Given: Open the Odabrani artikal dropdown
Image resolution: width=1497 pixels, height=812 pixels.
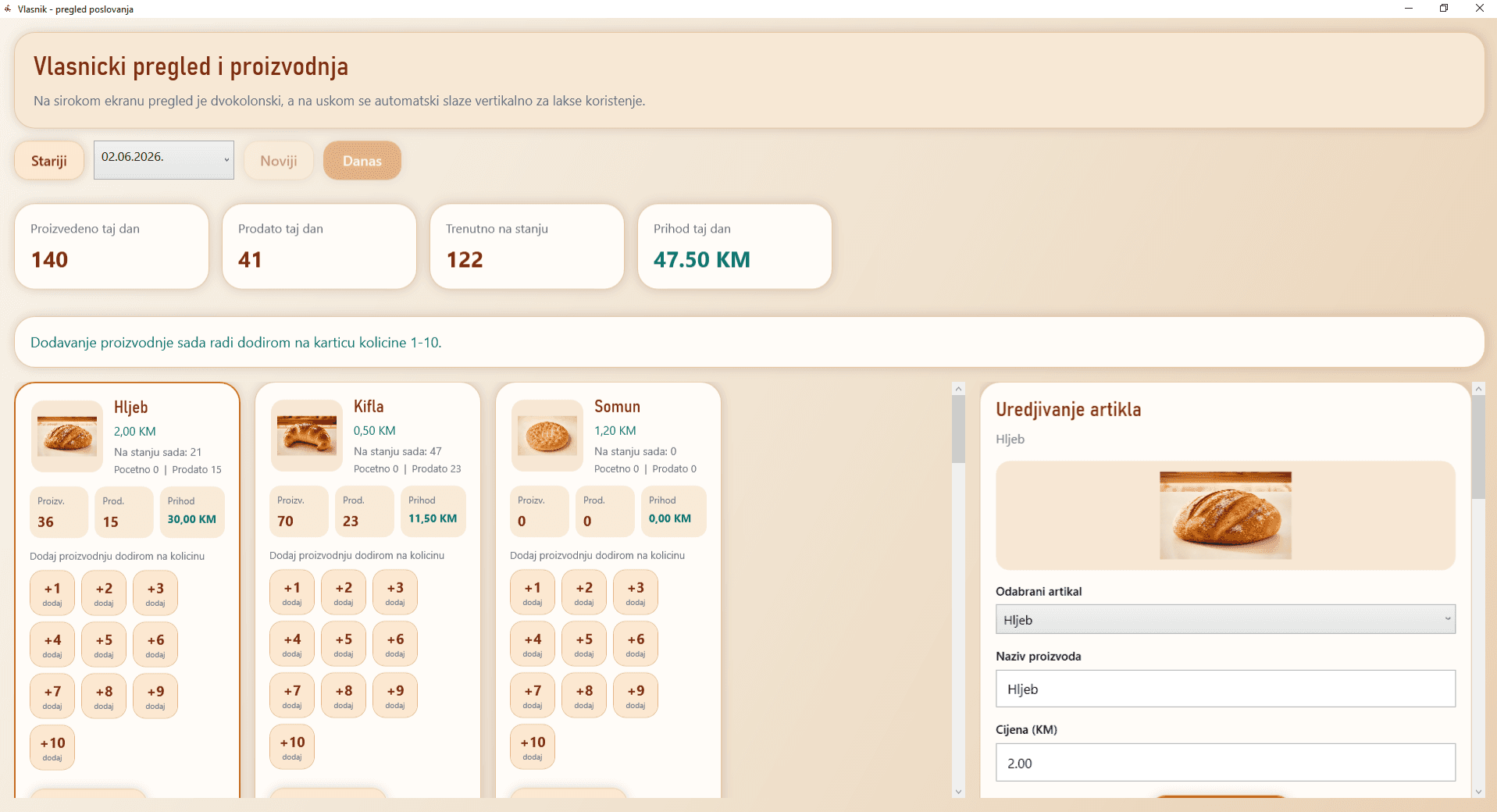Looking at the screenshot, I should (1225, 620).
